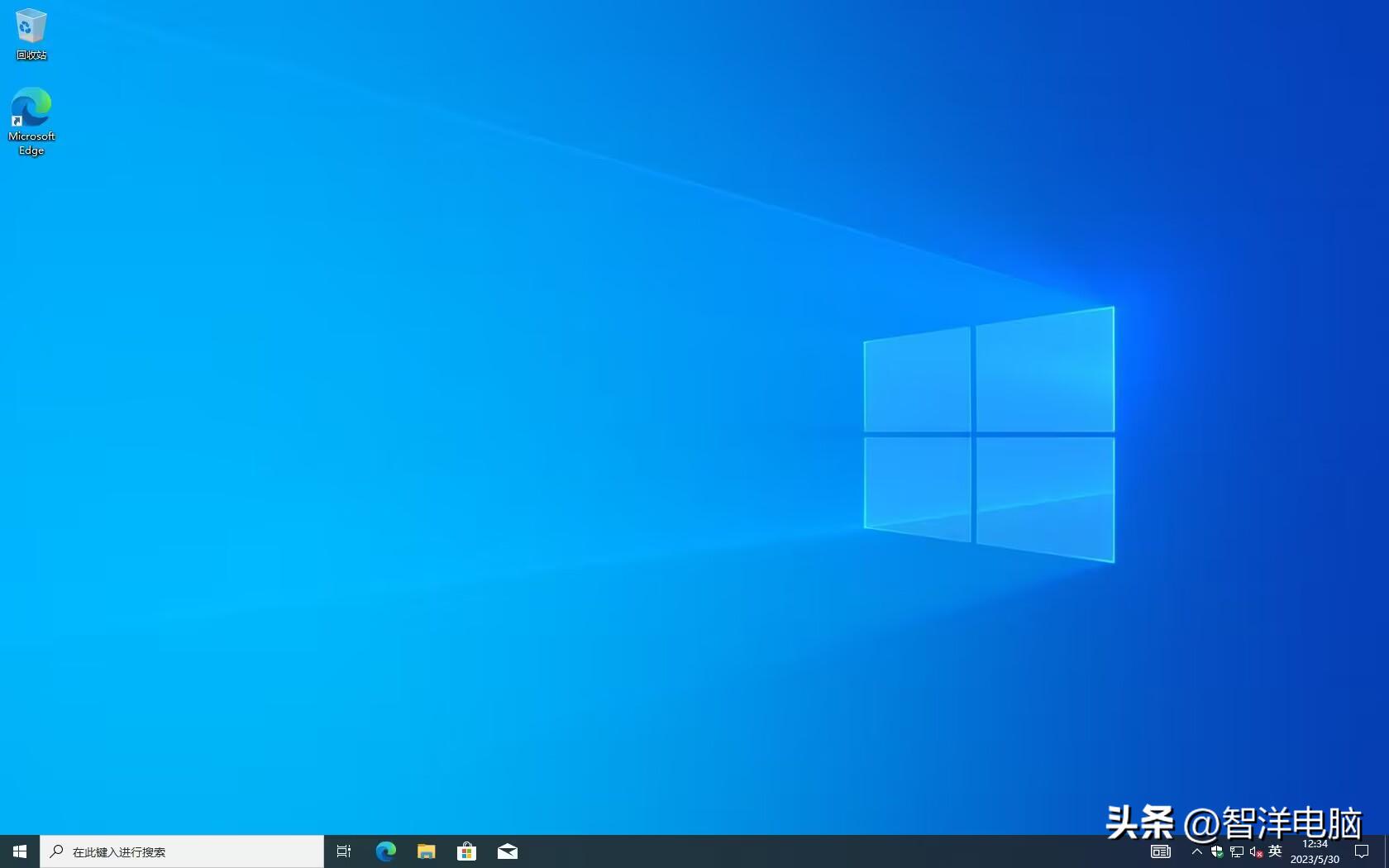
Task: Open File Explorer from the taskbar
Action: [426, 851]
